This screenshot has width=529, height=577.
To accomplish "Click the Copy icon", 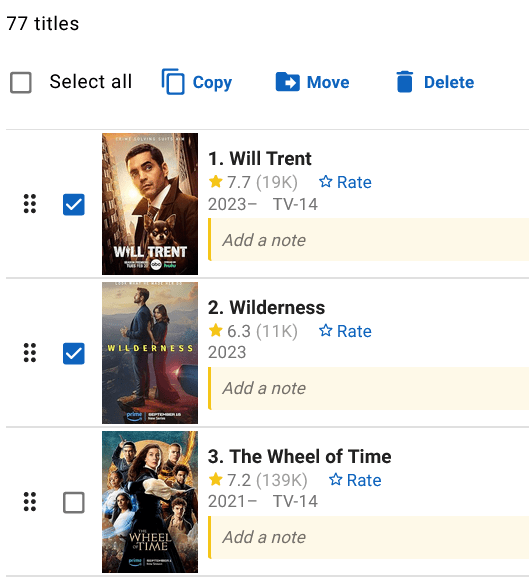I will pyautogui.click(x=173, y=81).
